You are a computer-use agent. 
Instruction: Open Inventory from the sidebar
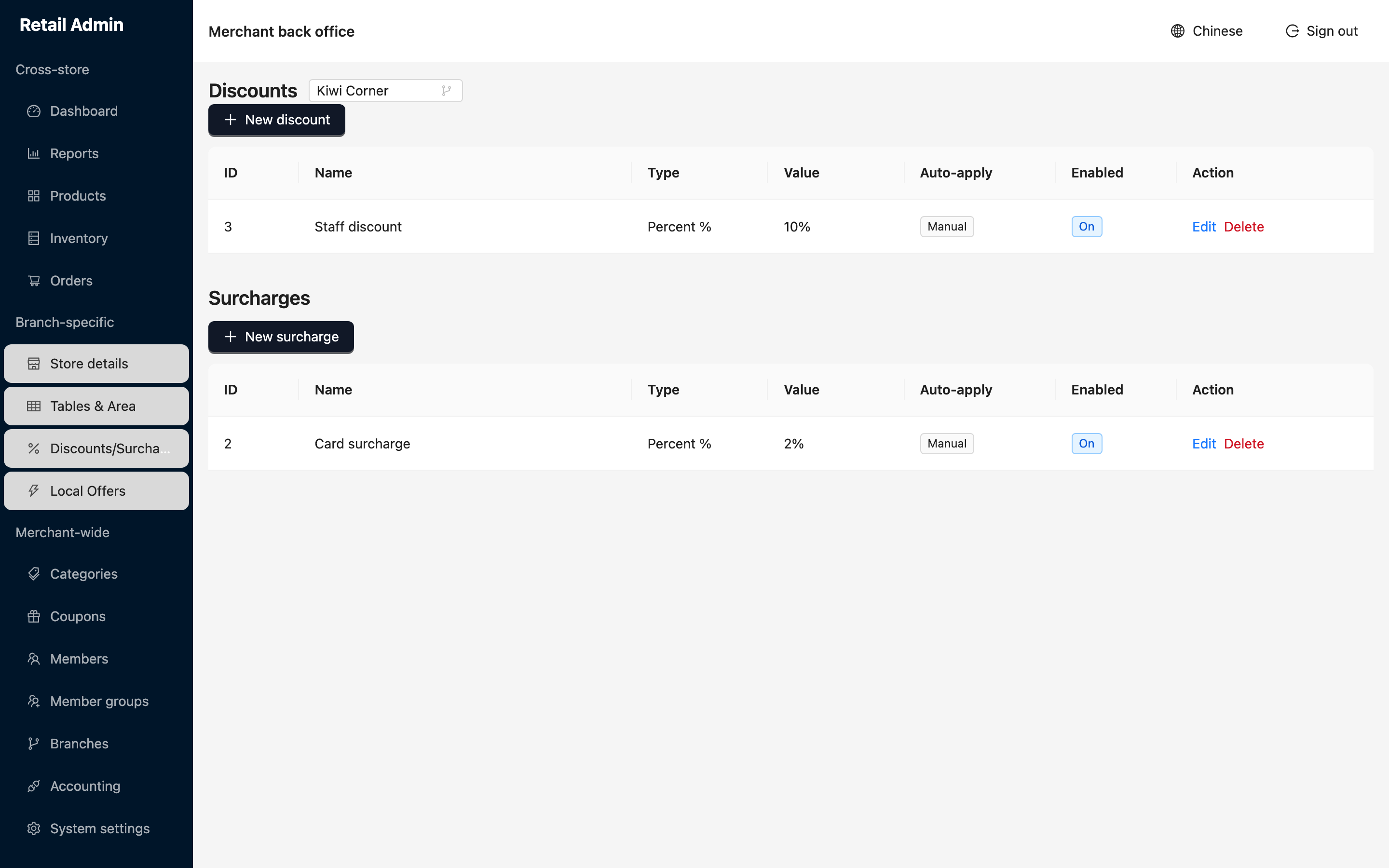pyautogui.click(x=96, y=238)
